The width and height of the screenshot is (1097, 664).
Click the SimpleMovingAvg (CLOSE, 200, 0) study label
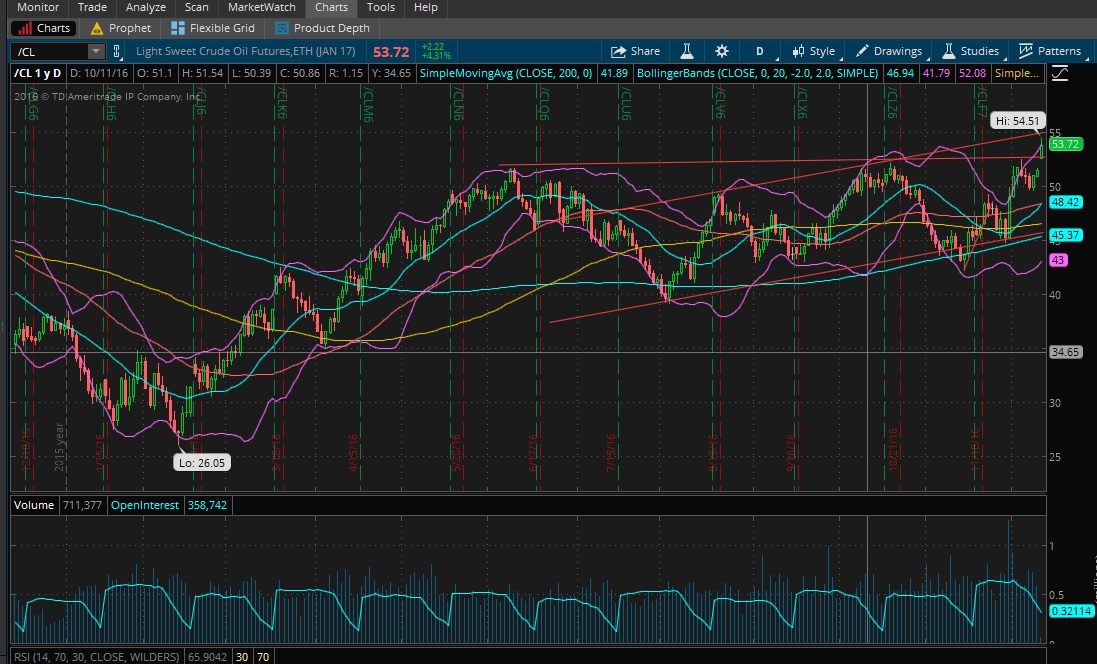(x=506, y=73)
